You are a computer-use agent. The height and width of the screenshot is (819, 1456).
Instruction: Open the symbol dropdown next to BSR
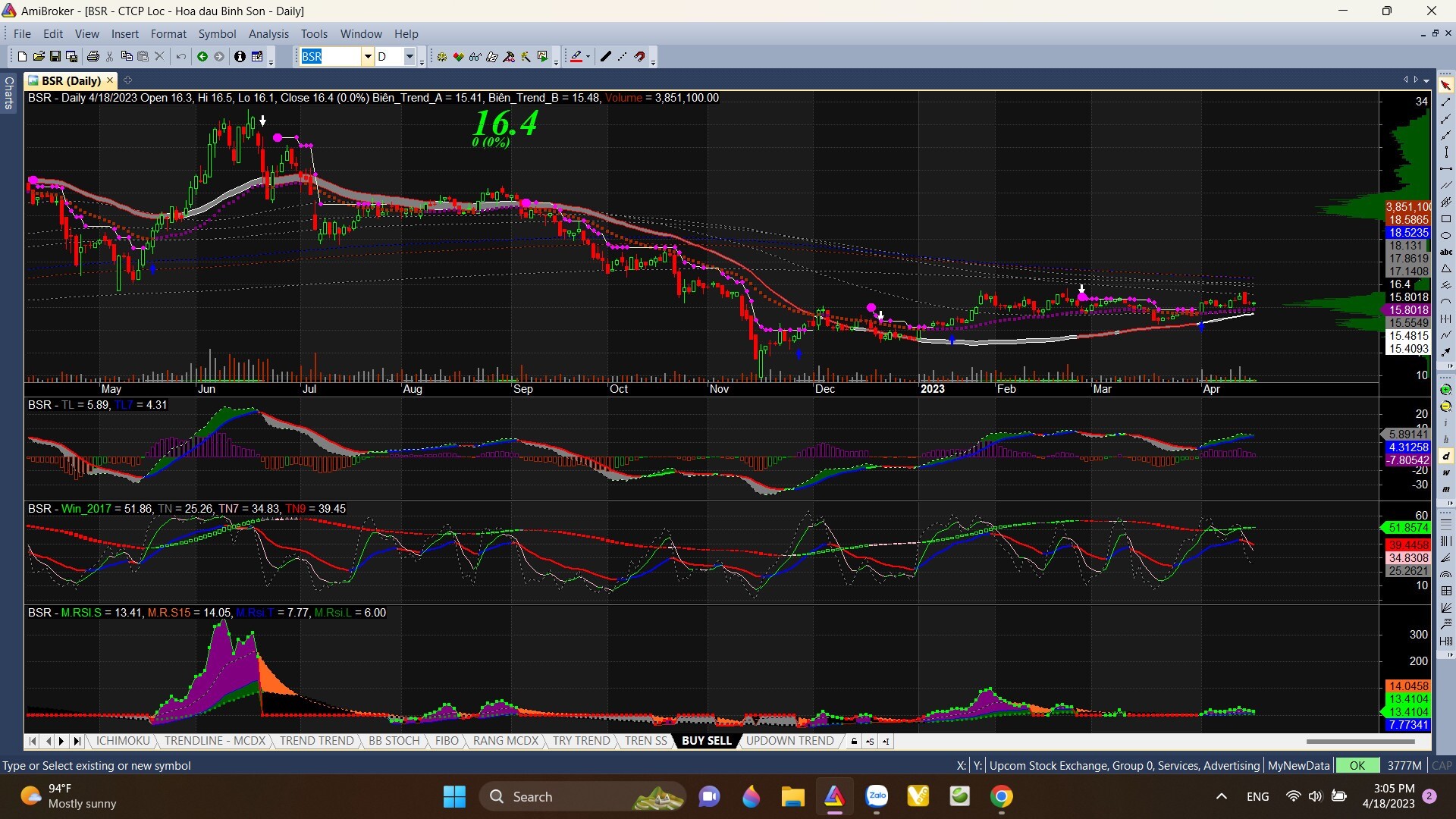[367, 57]
